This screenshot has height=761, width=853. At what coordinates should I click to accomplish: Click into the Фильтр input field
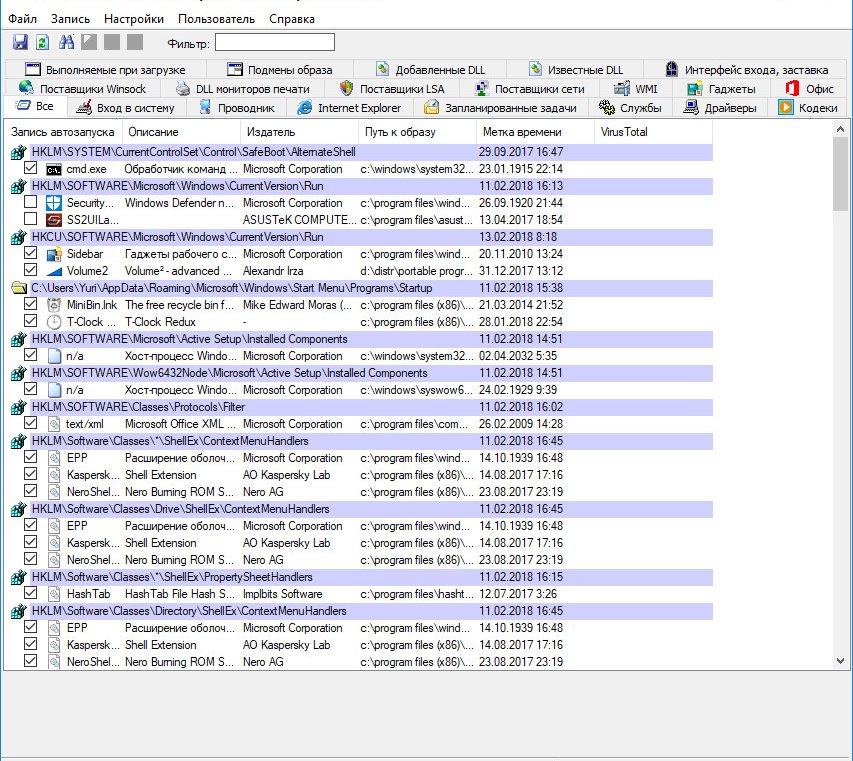(275, 42)
